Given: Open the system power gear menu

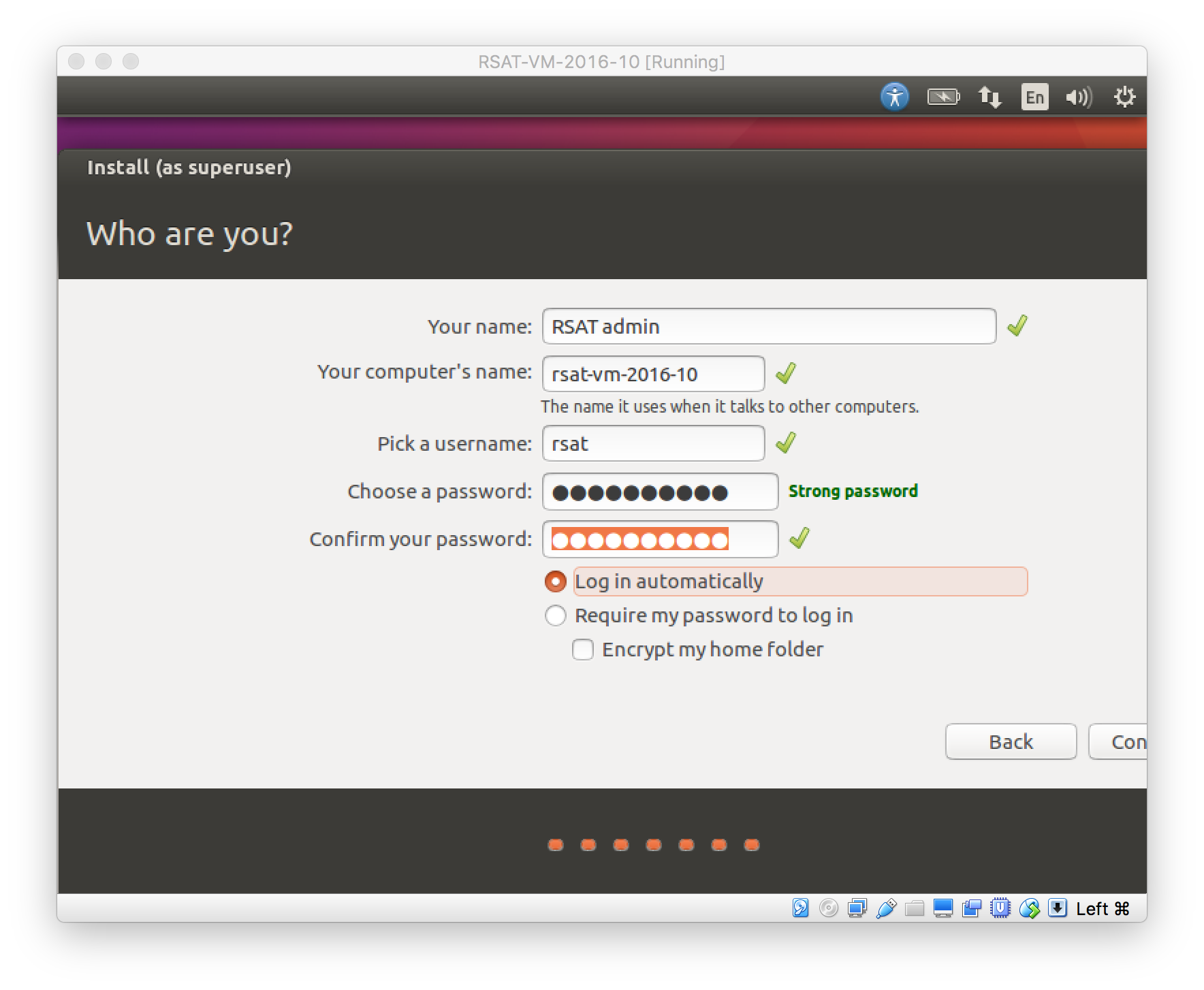Looking at the screenshot, I should [x=1124, y=97].
